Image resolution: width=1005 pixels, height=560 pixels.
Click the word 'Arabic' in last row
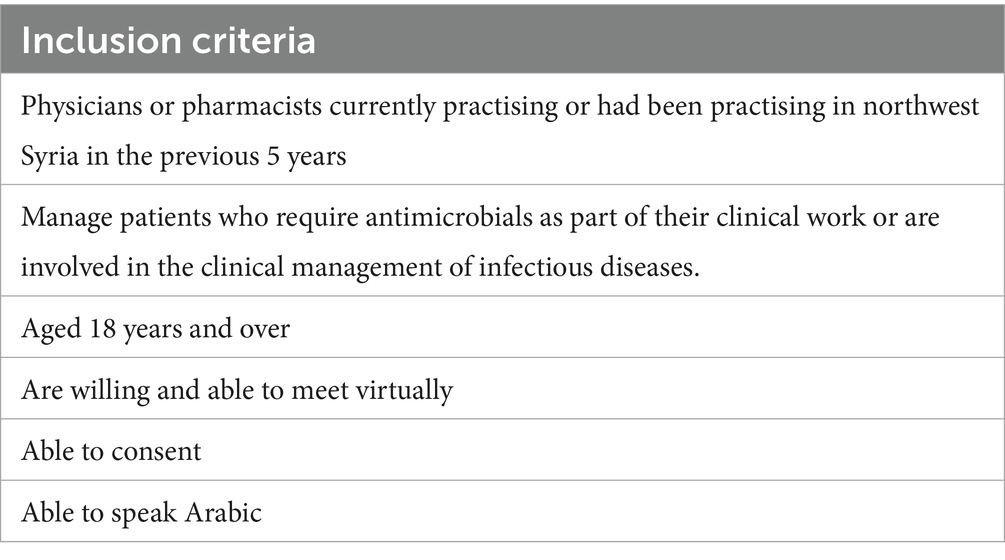coord(224,512)
